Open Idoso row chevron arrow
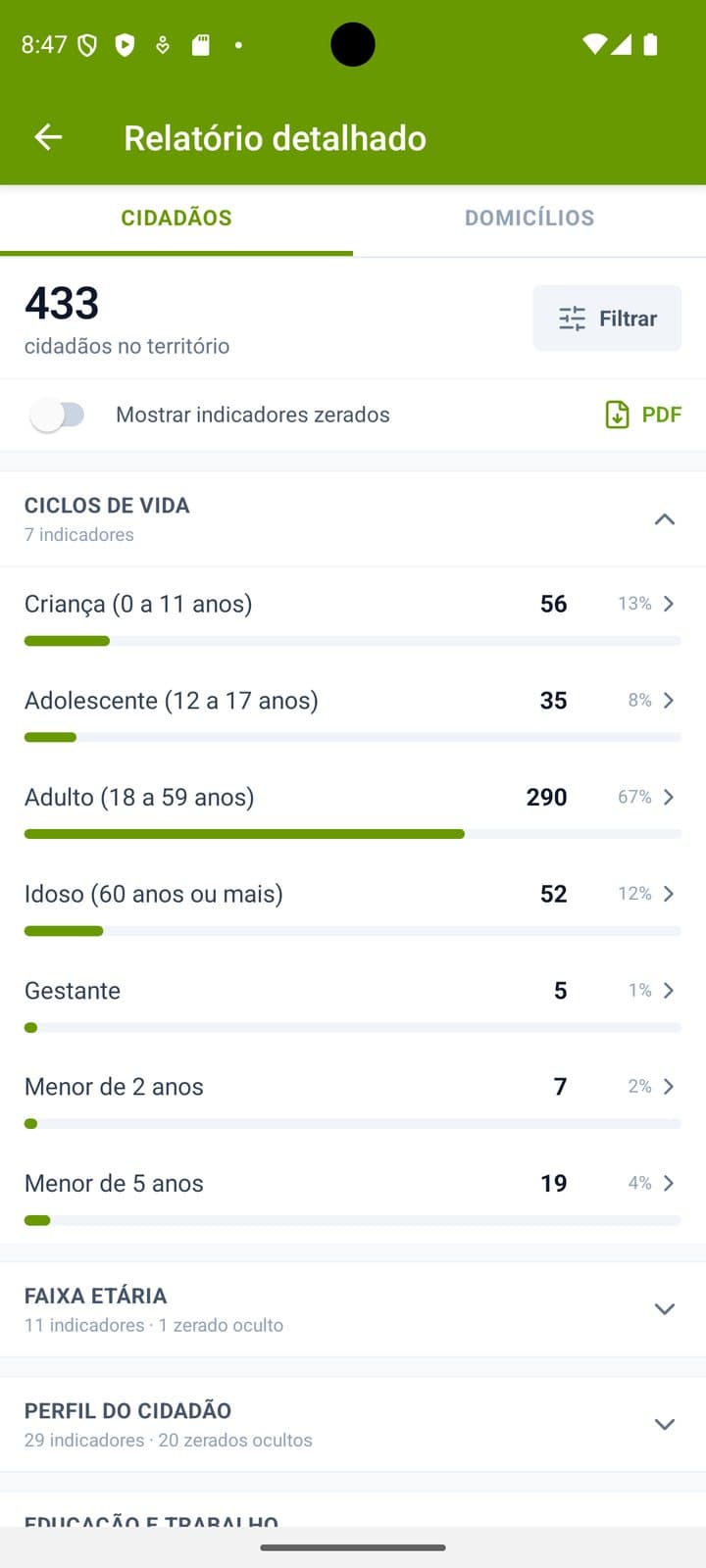Screen dimensions: 706x1568 tap(669, 893)
